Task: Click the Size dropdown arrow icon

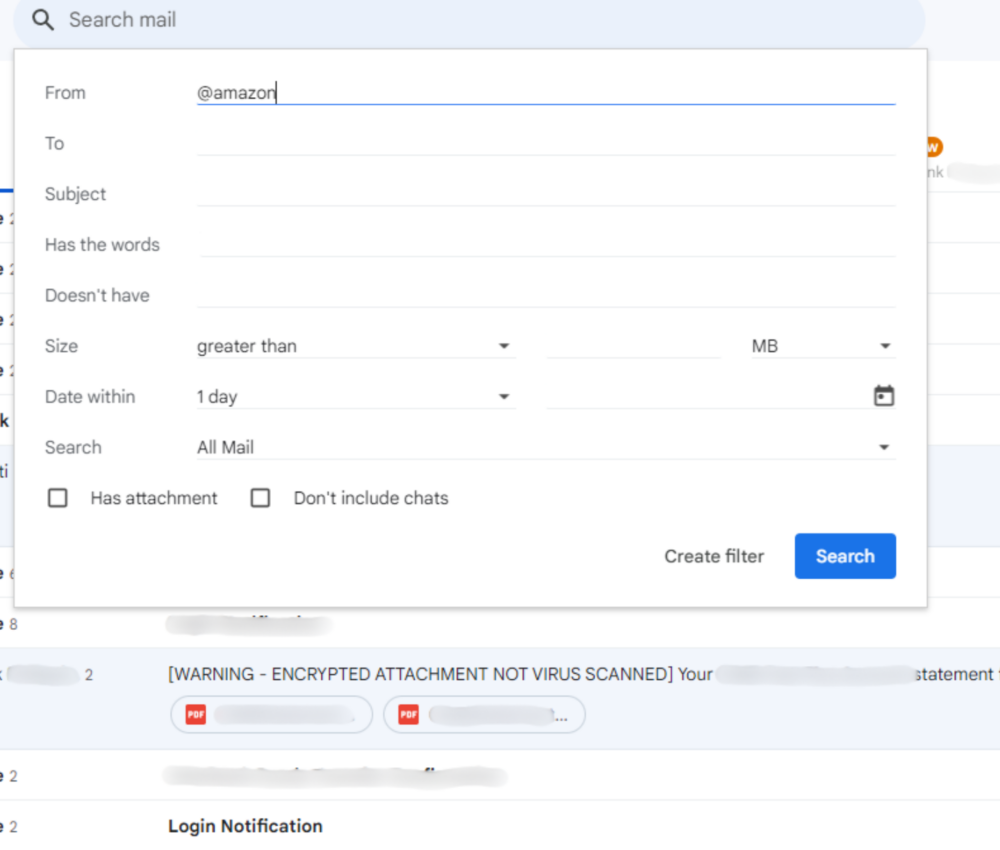Action: tap(504, 345)
